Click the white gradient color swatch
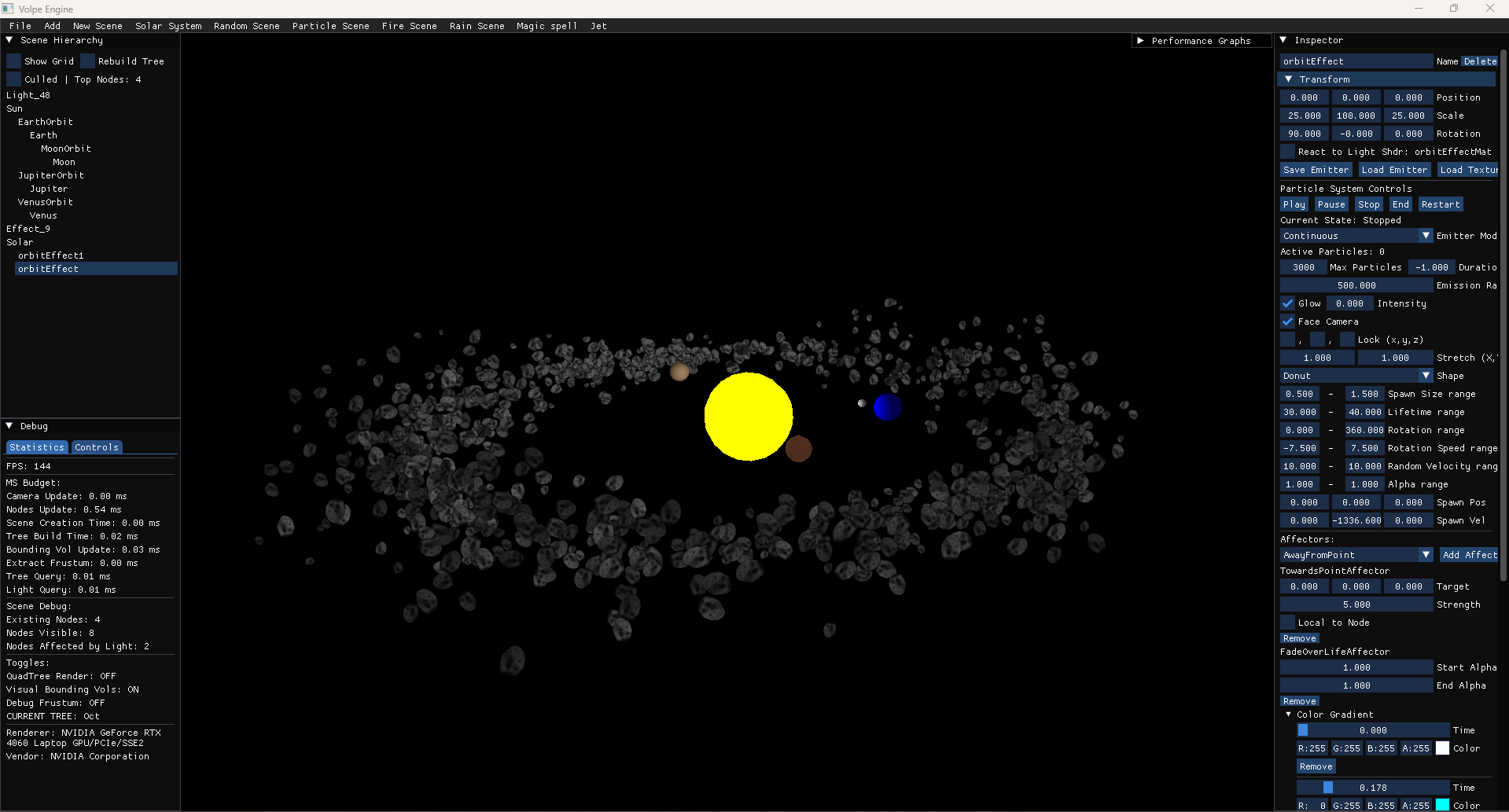 (1441, 748)
